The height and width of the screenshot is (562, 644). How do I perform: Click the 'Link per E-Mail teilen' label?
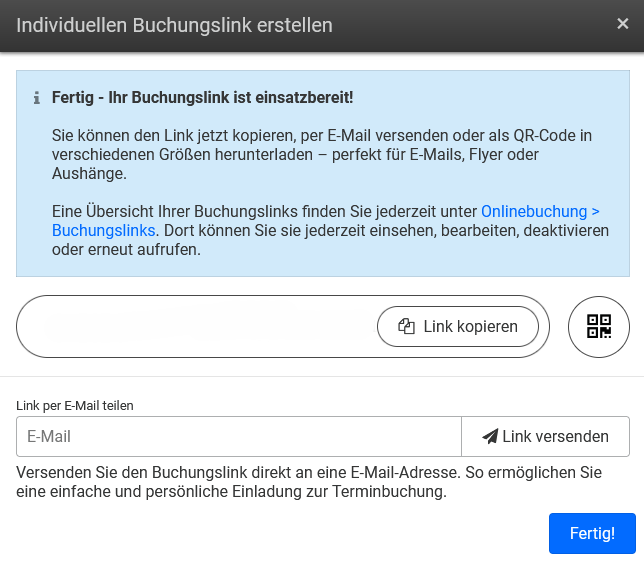[75, 405]
